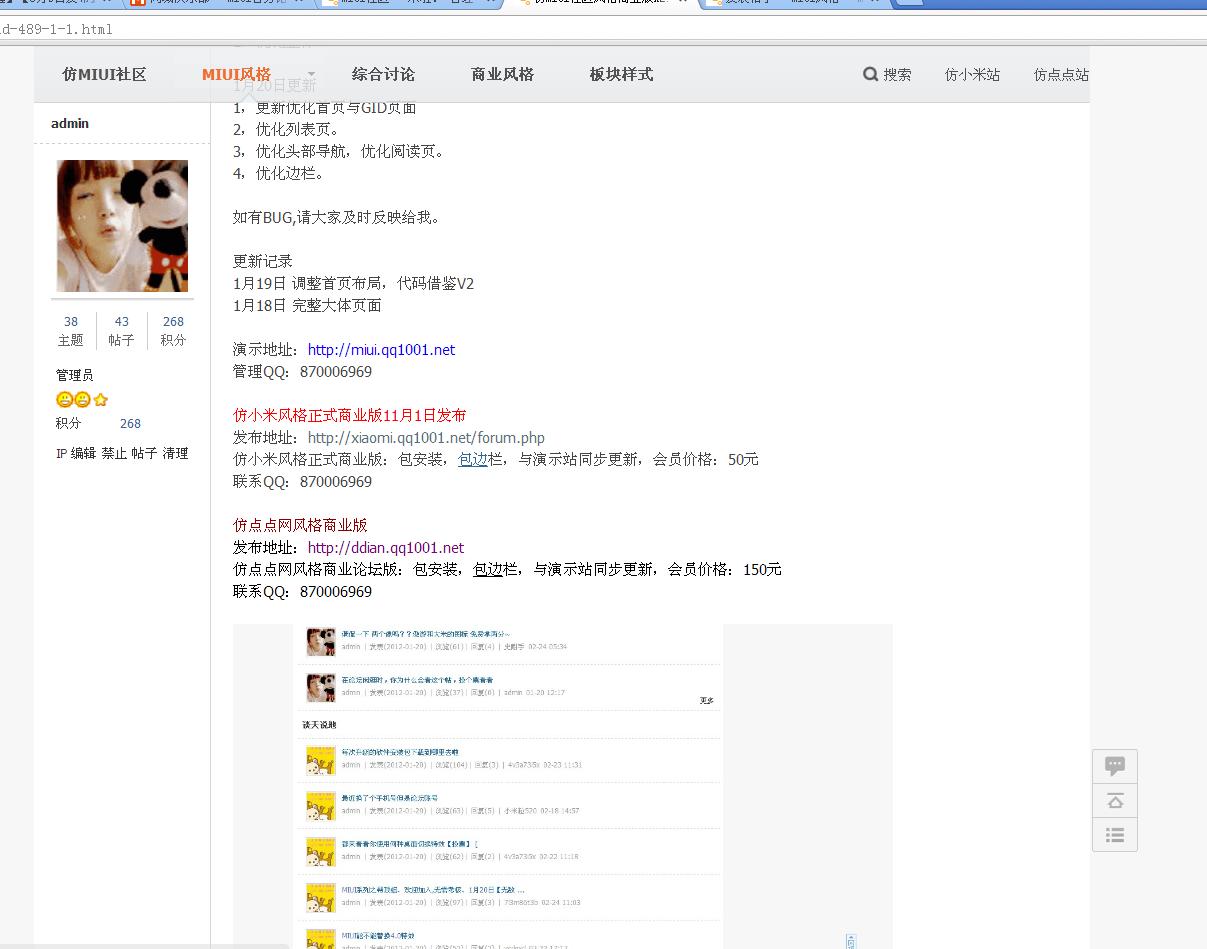Visit the 仿点点站 link

tap(1061, 74)
